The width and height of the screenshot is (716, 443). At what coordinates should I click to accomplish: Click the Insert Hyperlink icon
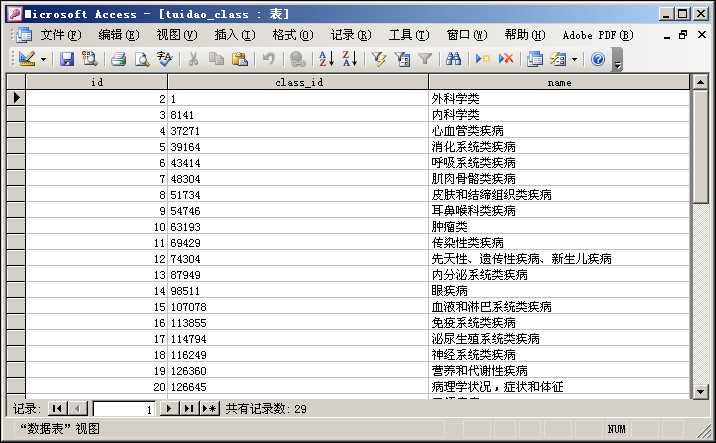click(x=298, y=59)
